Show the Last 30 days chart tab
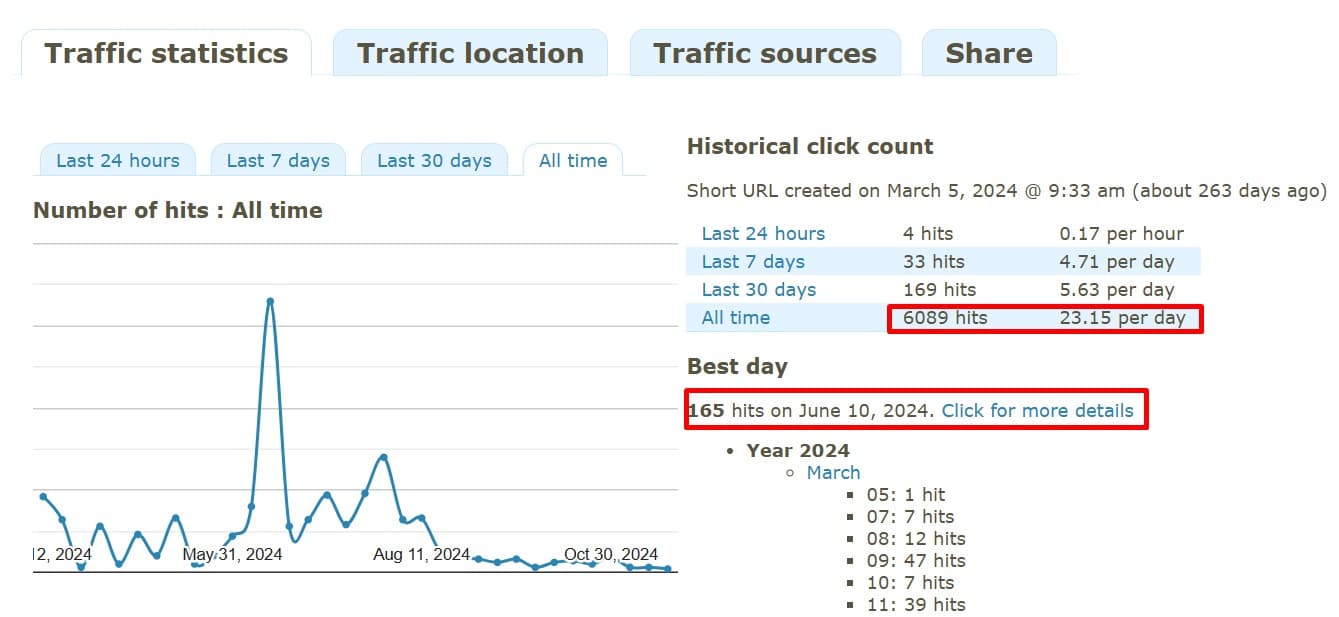The height and width of the screenshot is (617, 1339). (434, 160)
